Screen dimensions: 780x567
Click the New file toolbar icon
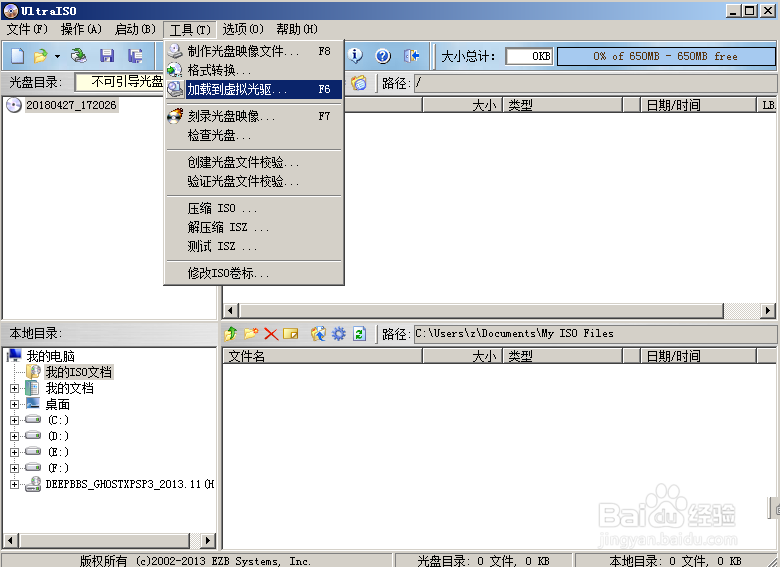(x=17, y=56)
